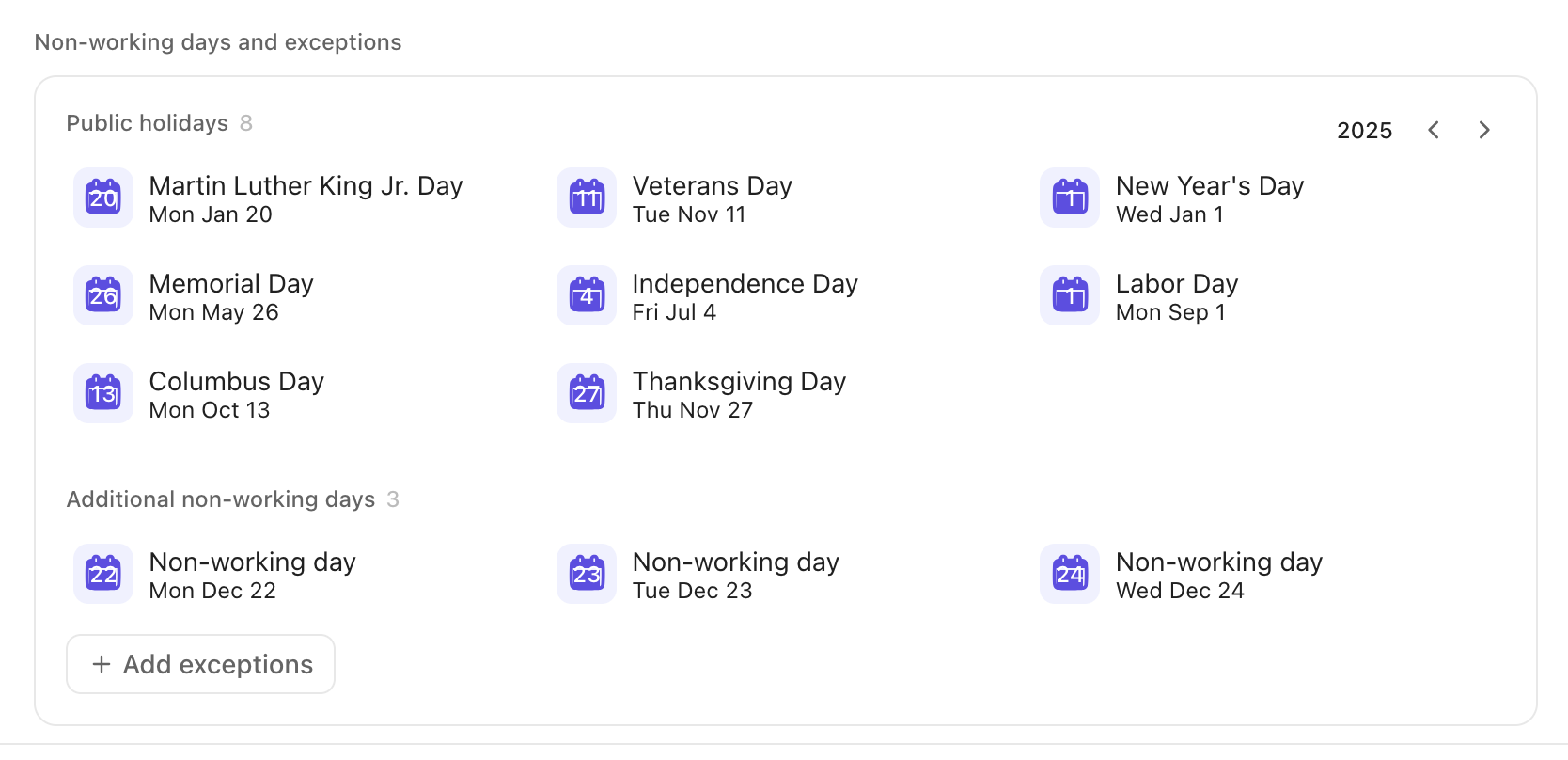Click the New Year's Day calendar icon
The height and width of the screenshot is (760, 1568).
click(1070, 198)
